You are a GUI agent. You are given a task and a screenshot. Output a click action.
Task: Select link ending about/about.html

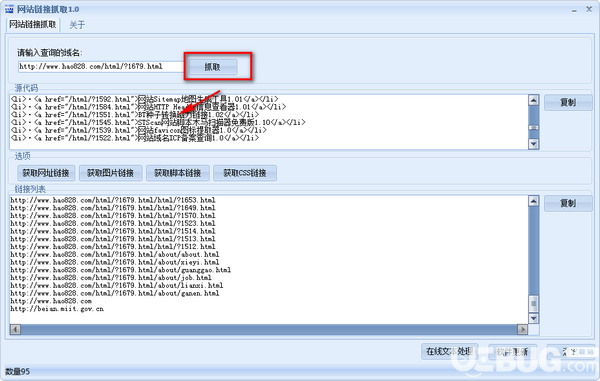point(115,254)
